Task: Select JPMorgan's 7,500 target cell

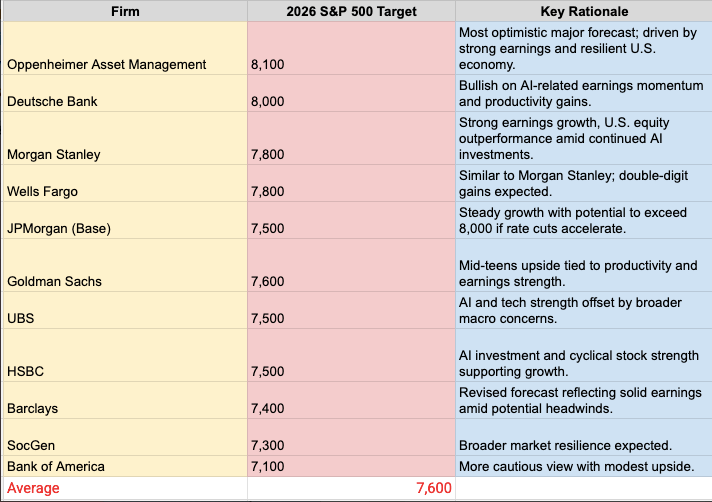Action: 351,220
